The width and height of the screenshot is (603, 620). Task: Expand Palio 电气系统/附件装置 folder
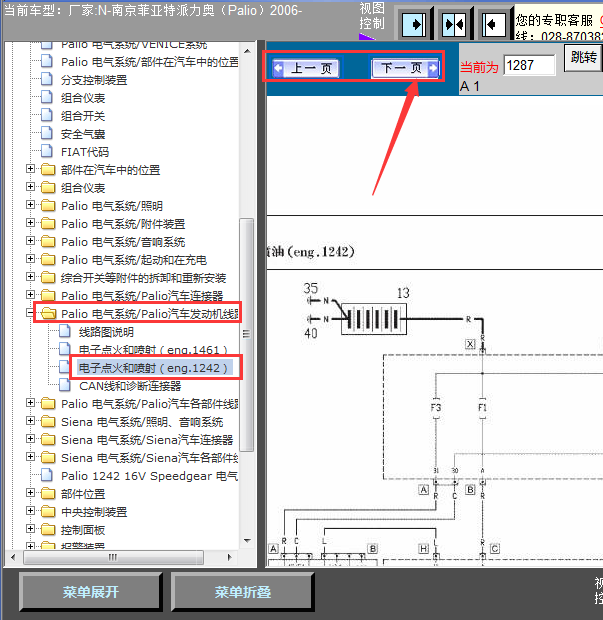coord(30,223)
